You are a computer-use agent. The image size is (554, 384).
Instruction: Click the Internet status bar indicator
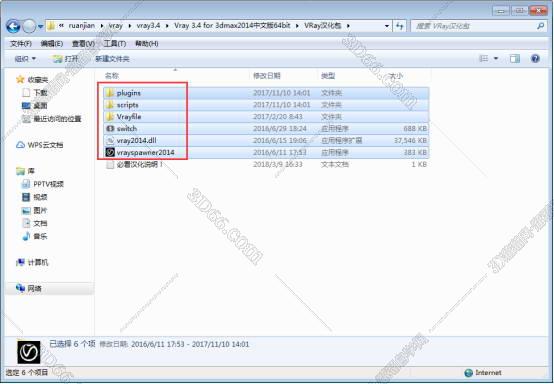coord(483,373)
